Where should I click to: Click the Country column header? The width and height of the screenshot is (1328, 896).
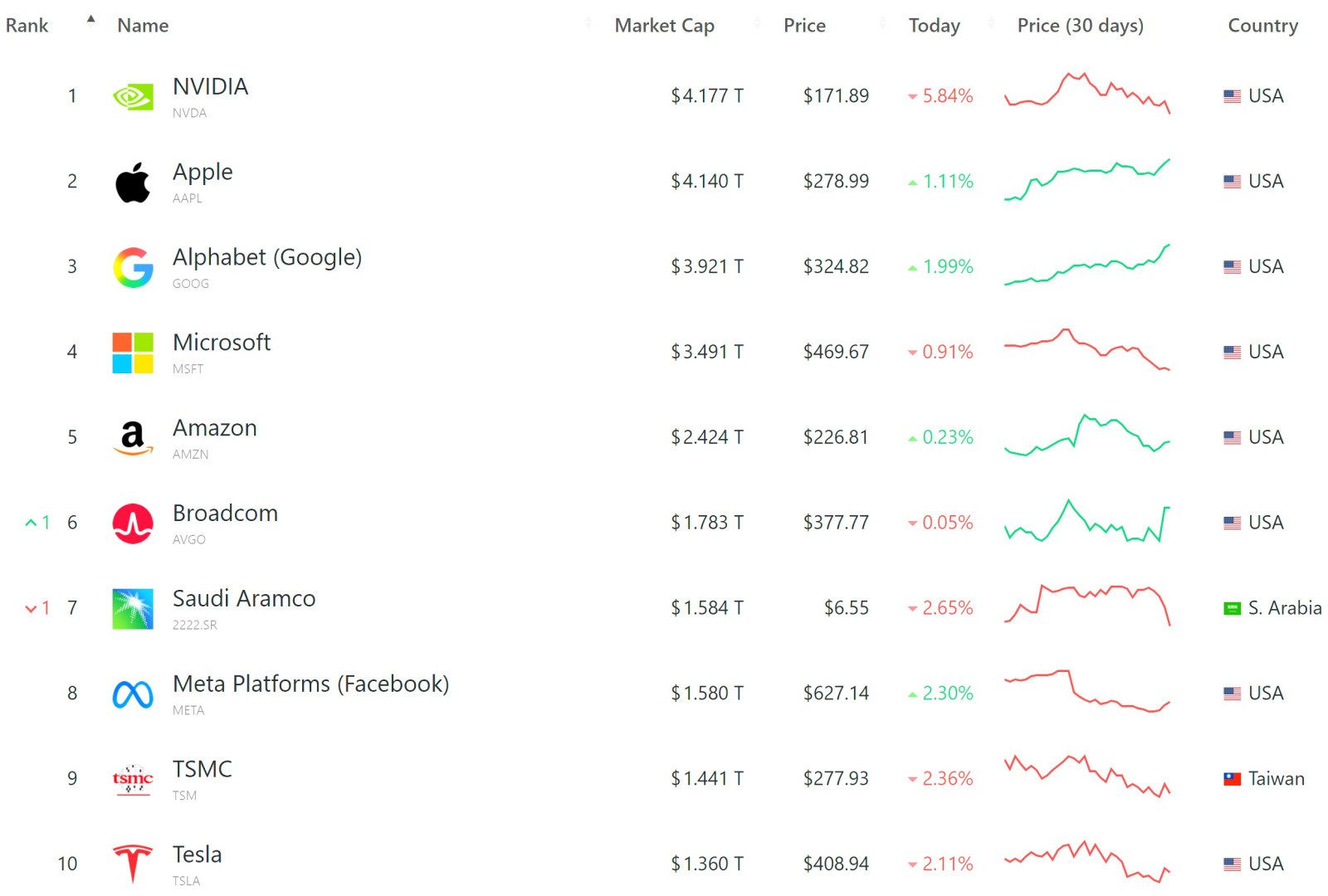[x=1263, y=25]
